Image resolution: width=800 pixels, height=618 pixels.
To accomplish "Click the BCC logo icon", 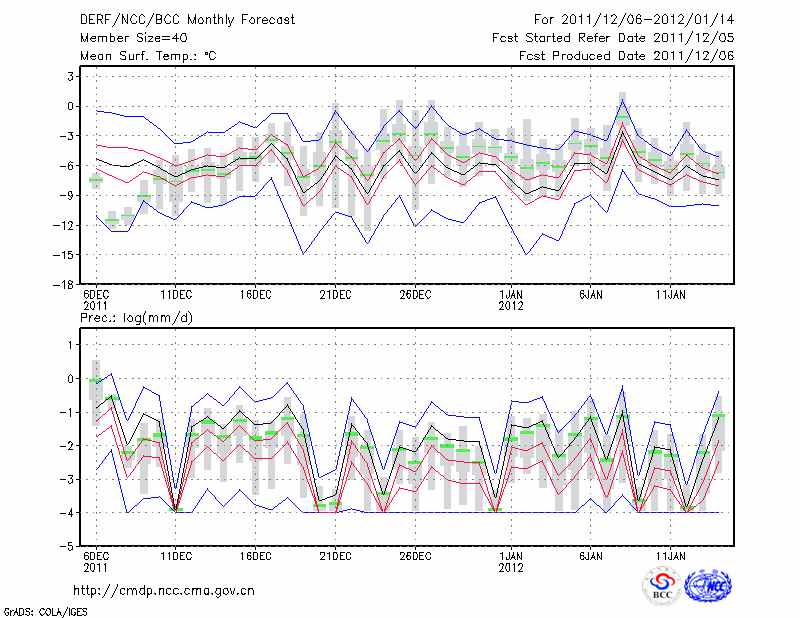I will click(x=662, y=584).
